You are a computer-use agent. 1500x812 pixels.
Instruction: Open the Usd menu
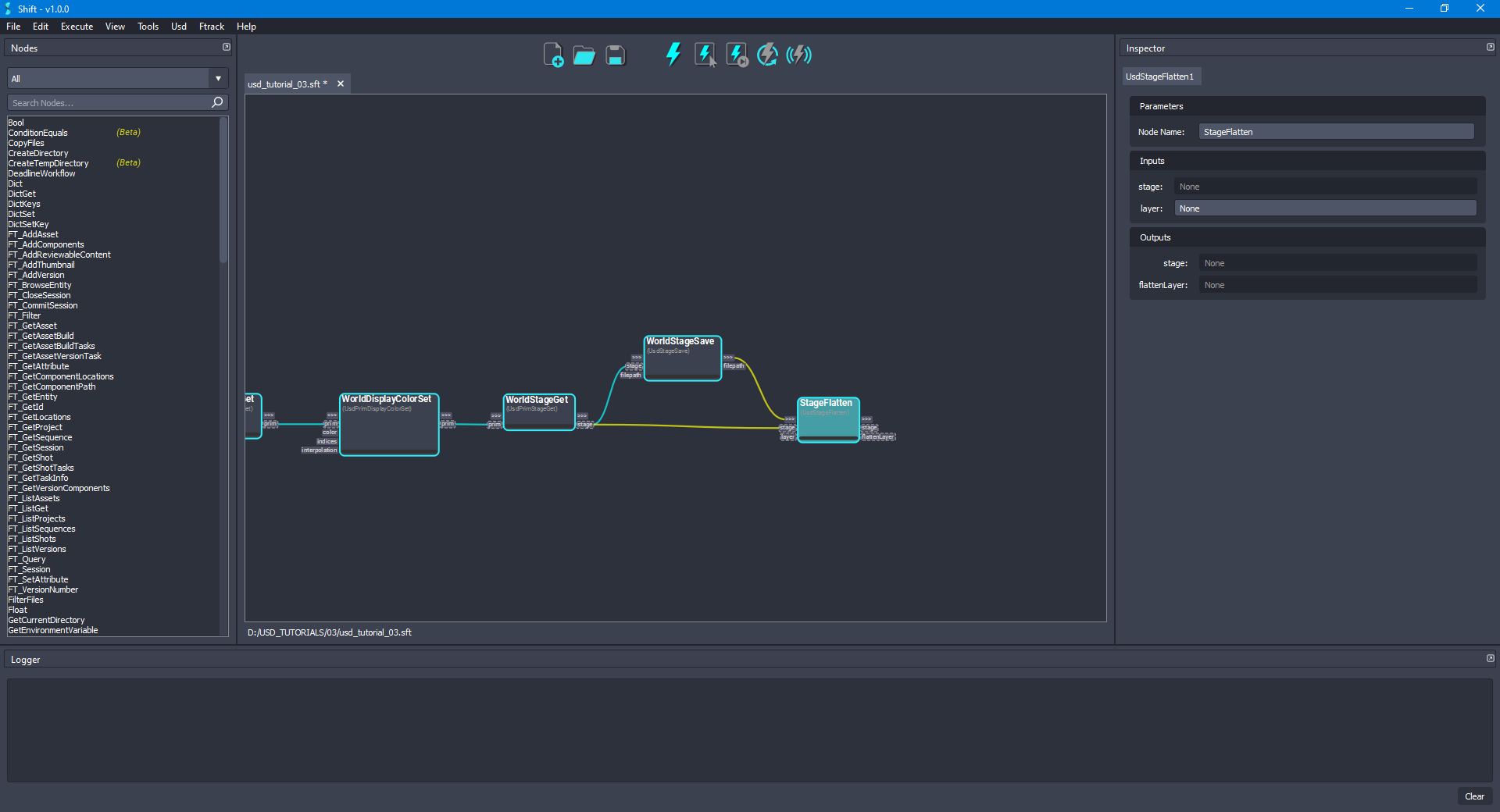178,26
